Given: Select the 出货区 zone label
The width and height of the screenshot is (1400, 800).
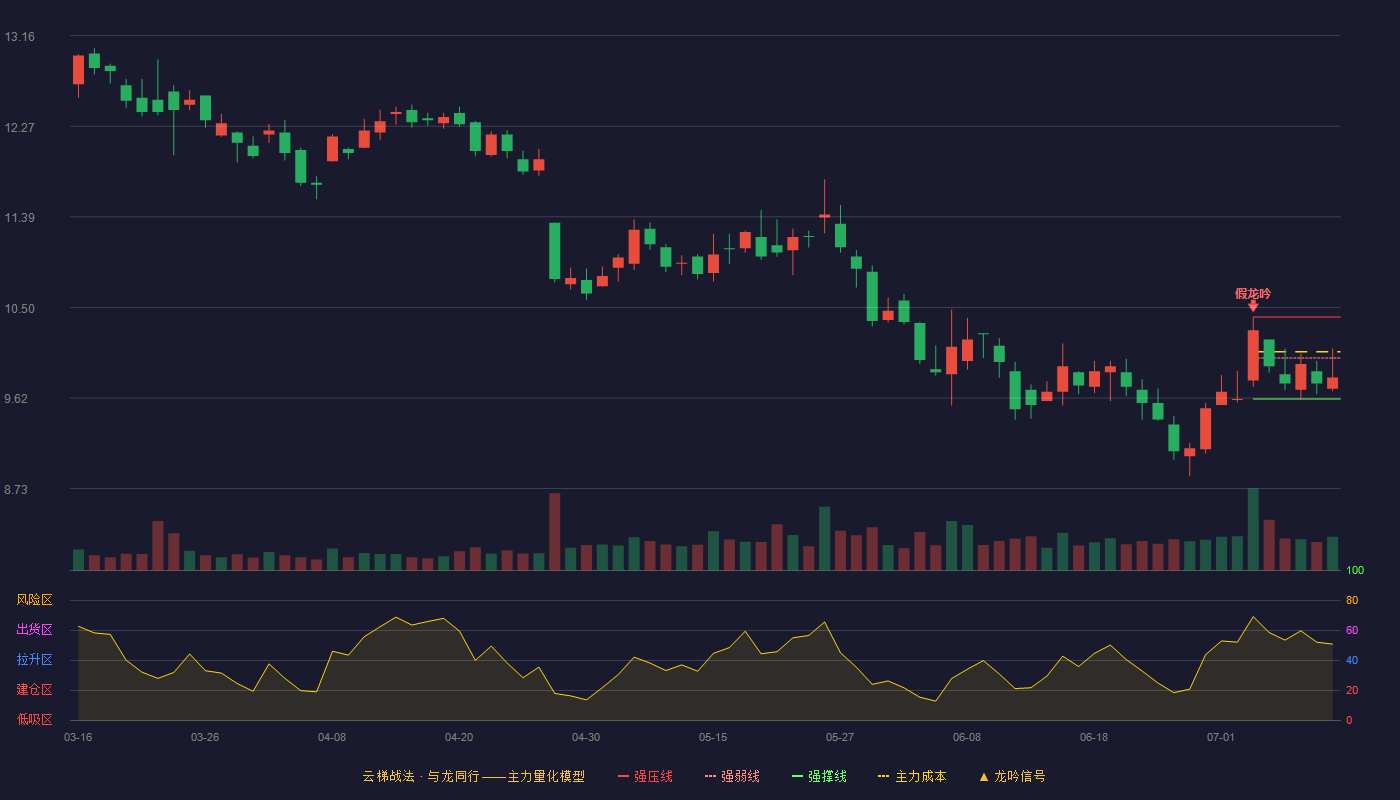Looking at the screenshot, I should 34,630.
